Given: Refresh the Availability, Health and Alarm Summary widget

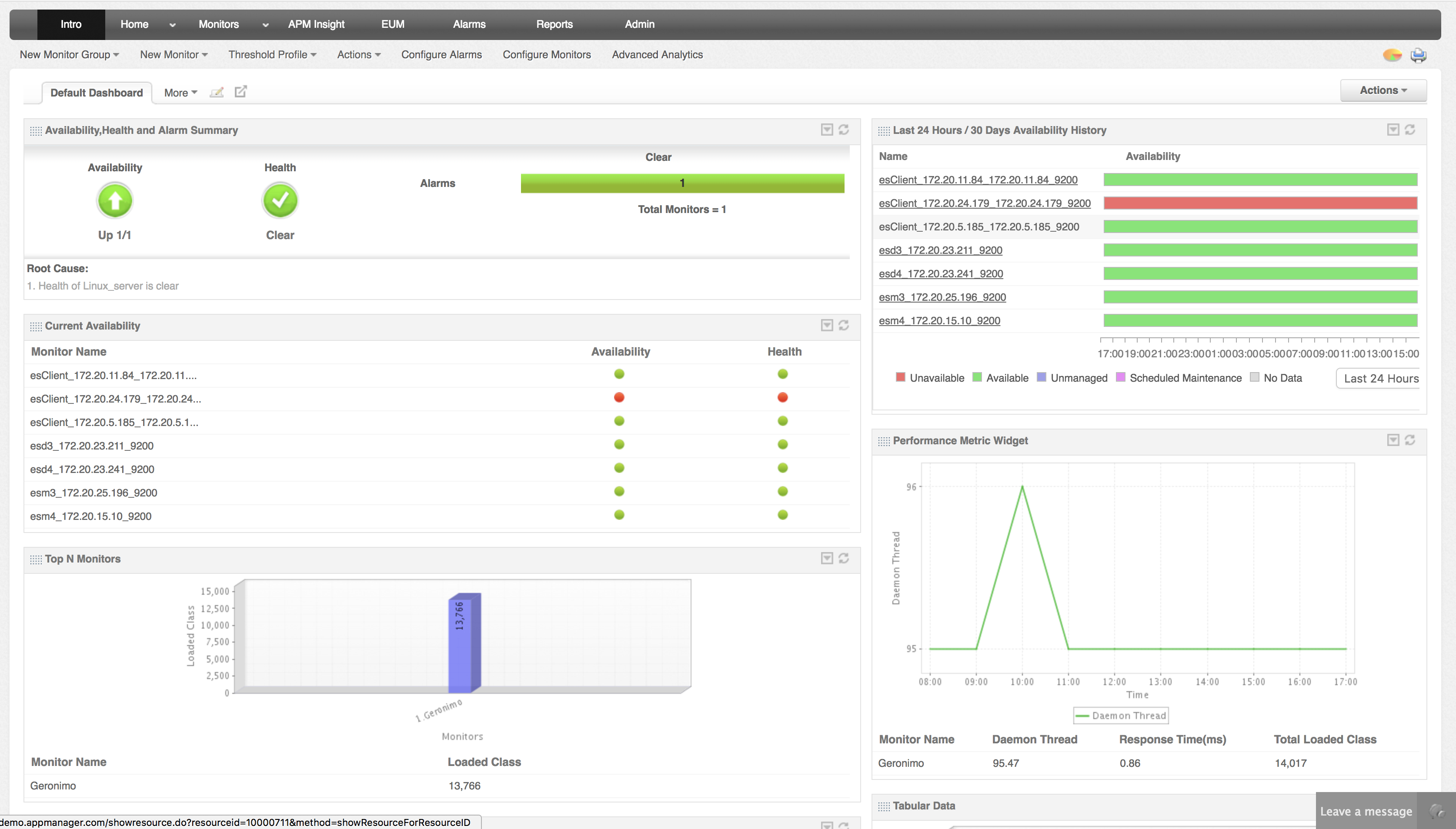Looking at the screenshot, I should coord(844,130).
